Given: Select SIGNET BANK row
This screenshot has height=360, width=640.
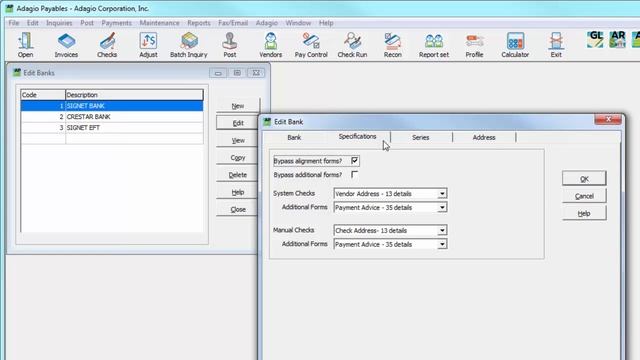Looking at the screenshot, I should [112, 106].
